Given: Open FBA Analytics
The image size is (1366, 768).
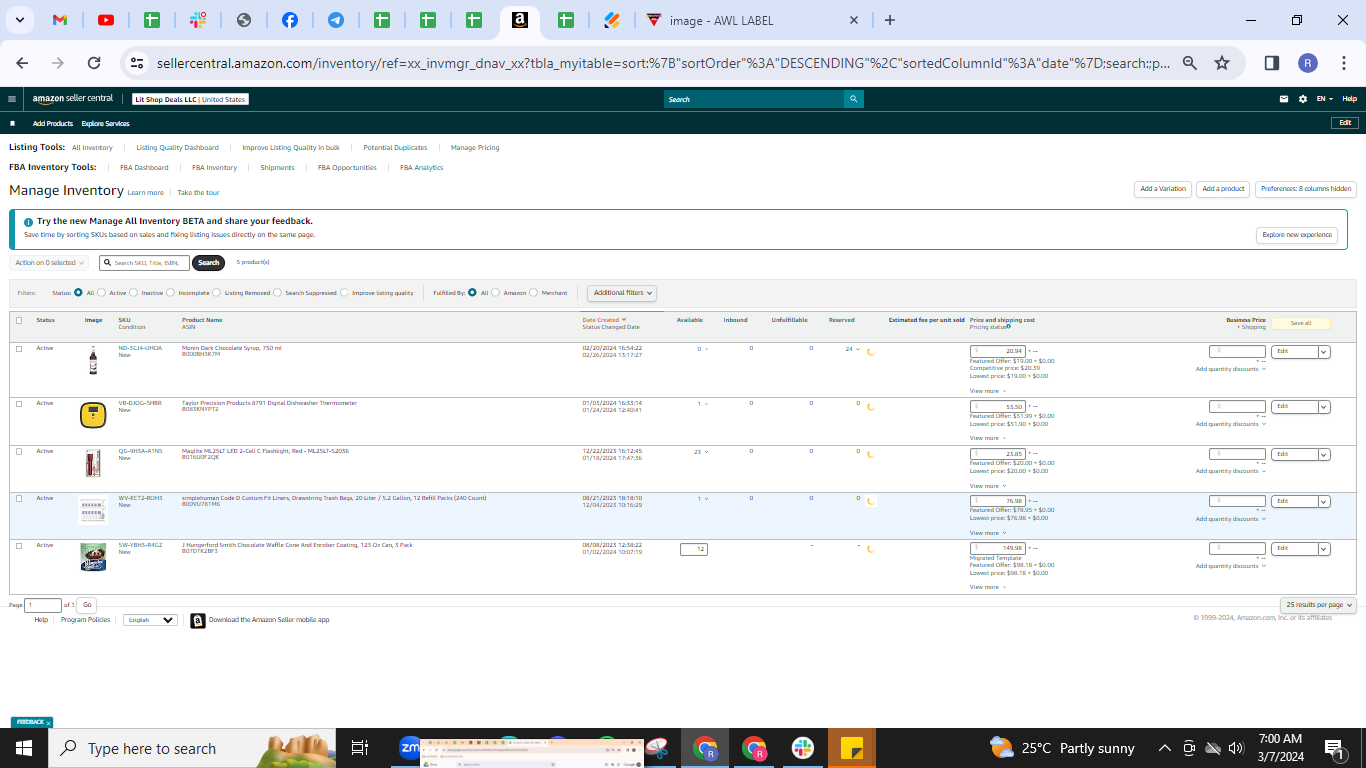Looking at the screenshot, I should pos(422,168).
